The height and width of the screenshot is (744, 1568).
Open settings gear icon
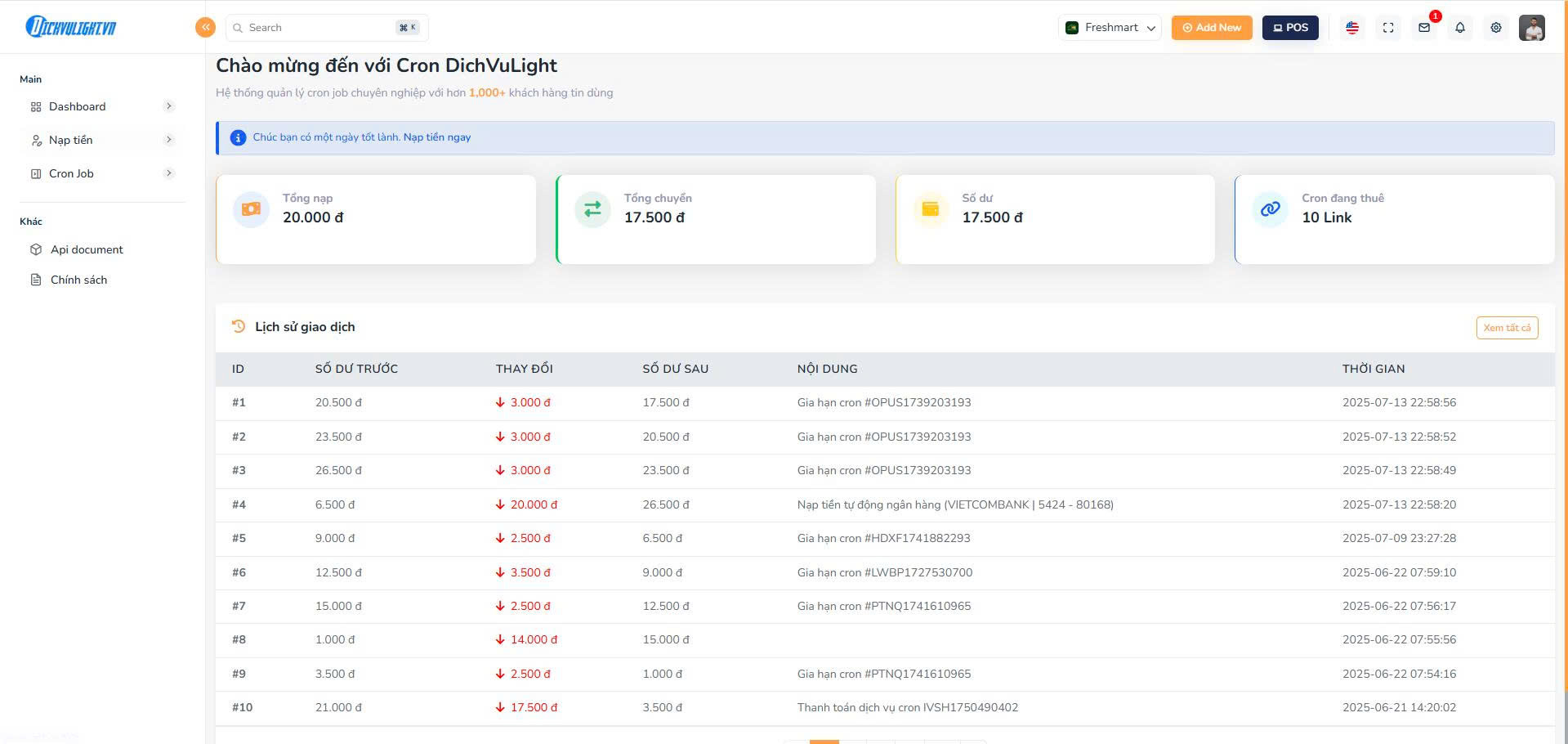coord(1496,28)
